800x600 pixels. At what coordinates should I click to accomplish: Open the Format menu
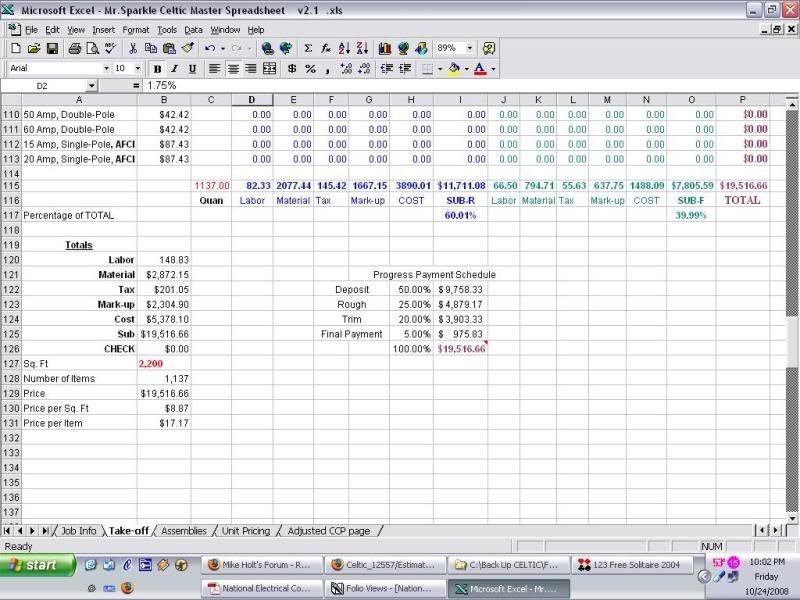click(x=136, y=30)
